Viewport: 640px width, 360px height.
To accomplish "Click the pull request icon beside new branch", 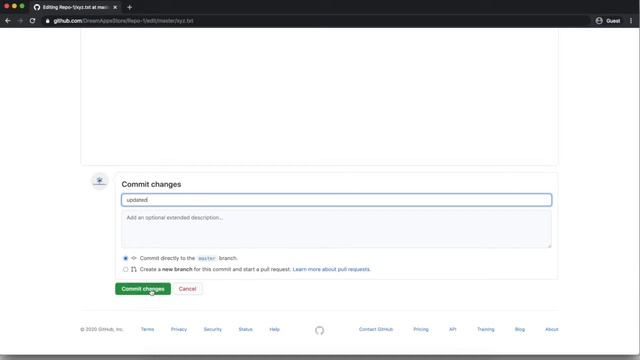I will [x=133, y=269].
